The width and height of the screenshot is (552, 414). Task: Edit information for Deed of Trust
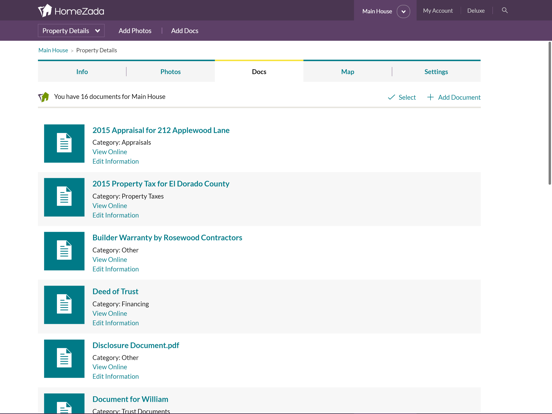pos(115,323)
